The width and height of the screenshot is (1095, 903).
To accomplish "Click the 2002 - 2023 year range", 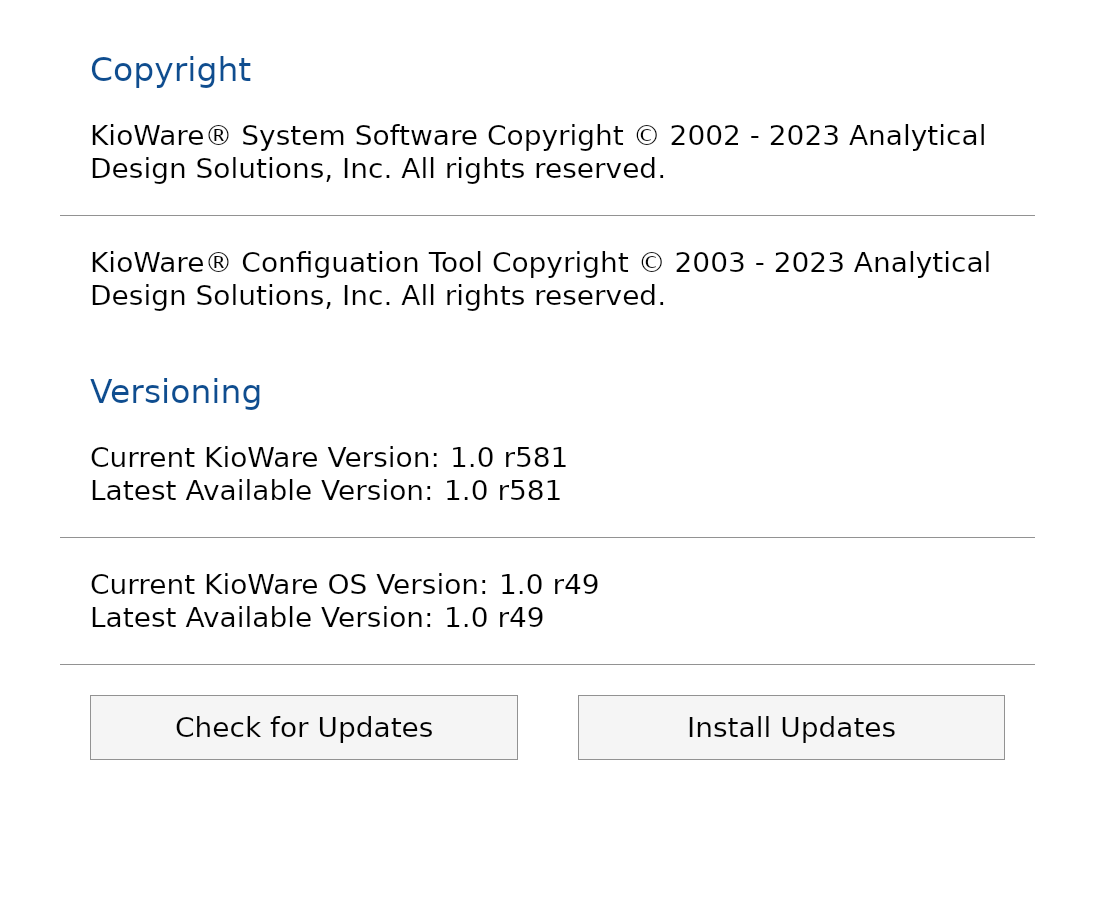I will [x=754, y=137].
